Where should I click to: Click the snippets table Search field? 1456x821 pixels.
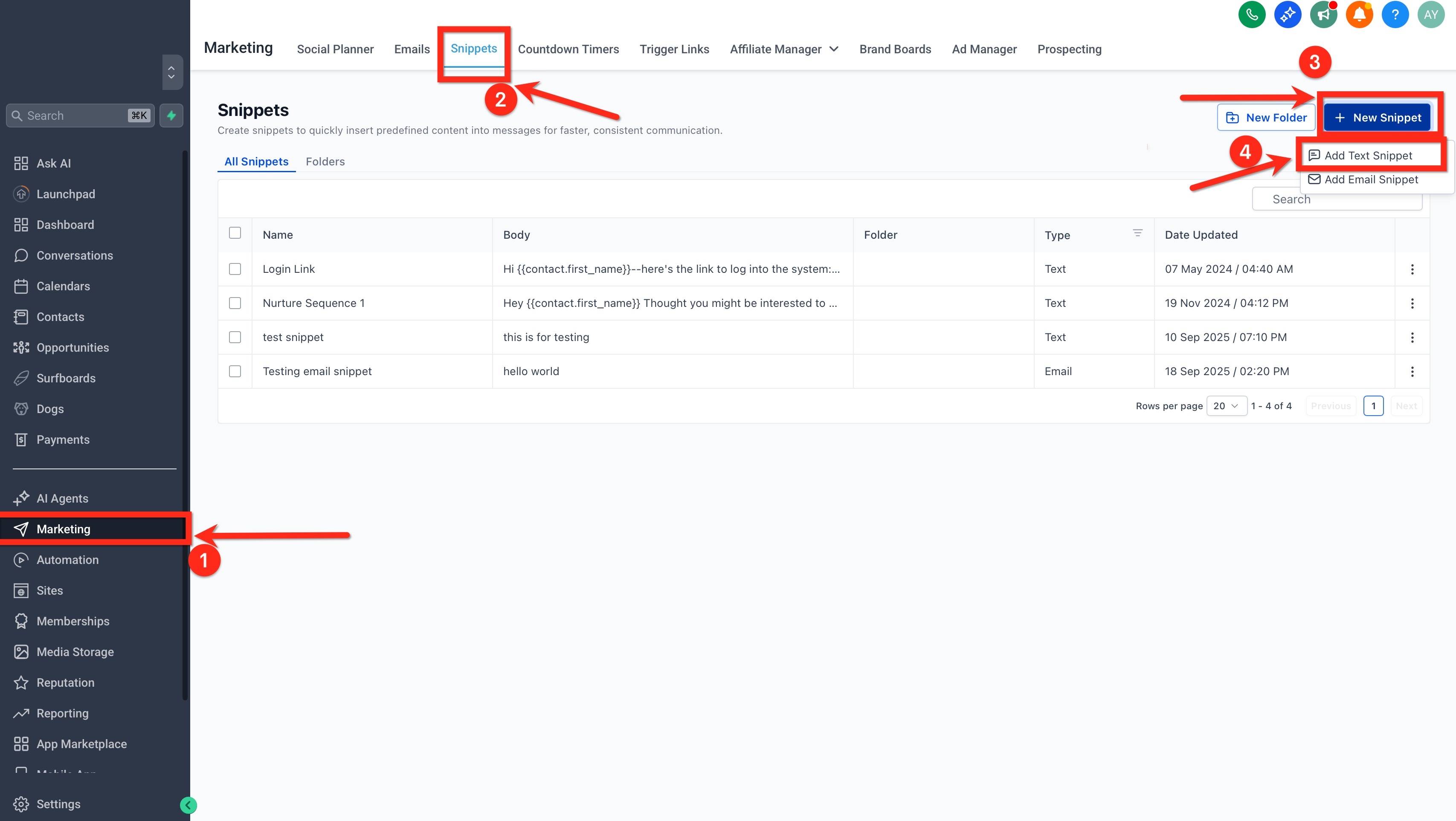(x=1337, y=199)
